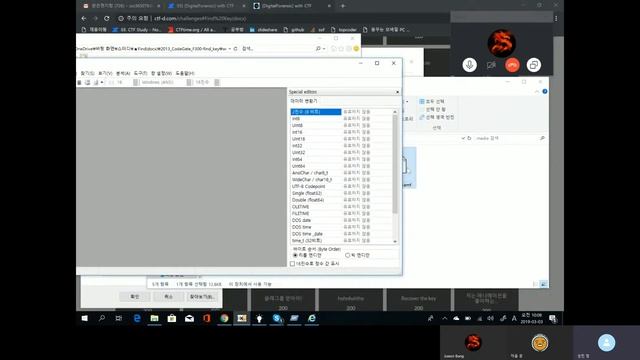Open Internet Explorer from taskbar
The image size is (640, 360).
(312, 318)
